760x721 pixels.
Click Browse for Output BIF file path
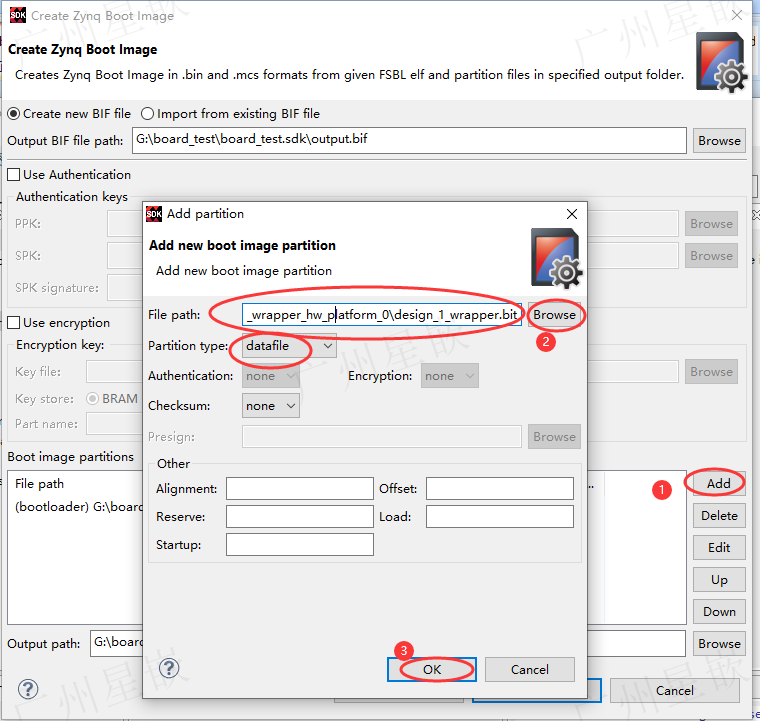point(719,141)
